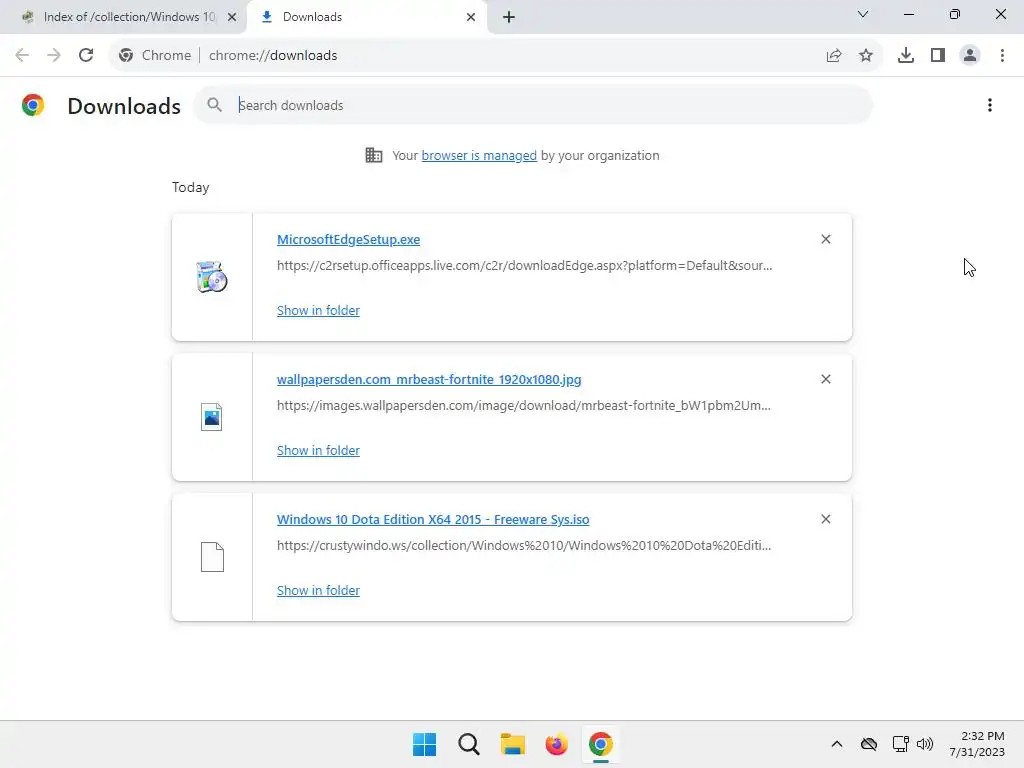Screen dimensions: 1024x768
Task: Open File Explorer from the taskbar
Action: pos(513,744)
